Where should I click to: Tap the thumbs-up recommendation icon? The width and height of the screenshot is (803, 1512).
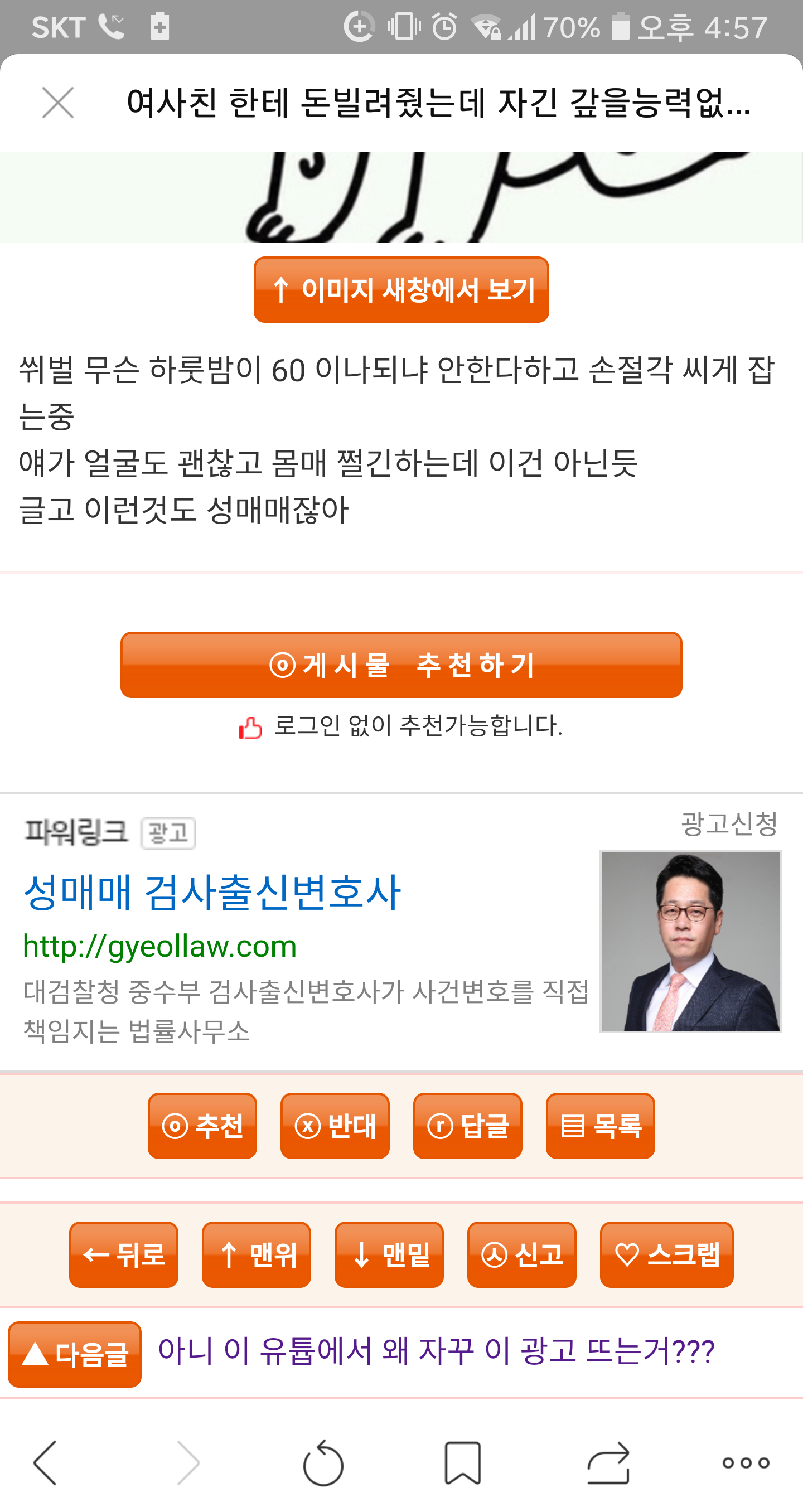pyautogui.click(x=250, y=728)
